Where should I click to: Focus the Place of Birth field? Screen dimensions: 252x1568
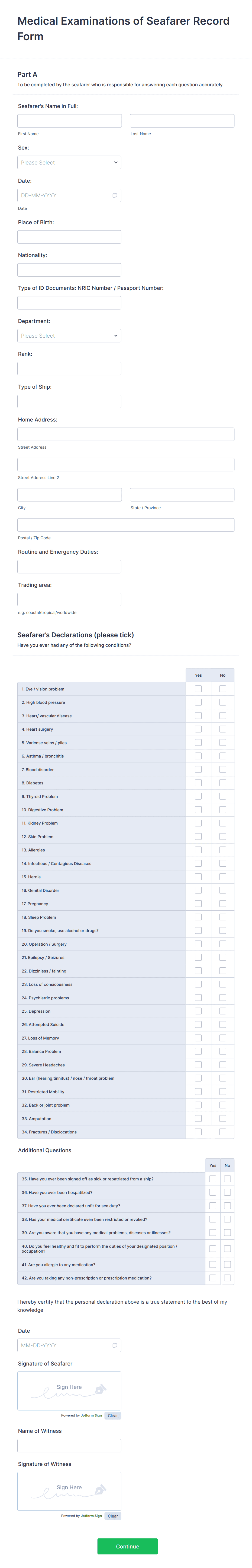[x=69, y=237]
